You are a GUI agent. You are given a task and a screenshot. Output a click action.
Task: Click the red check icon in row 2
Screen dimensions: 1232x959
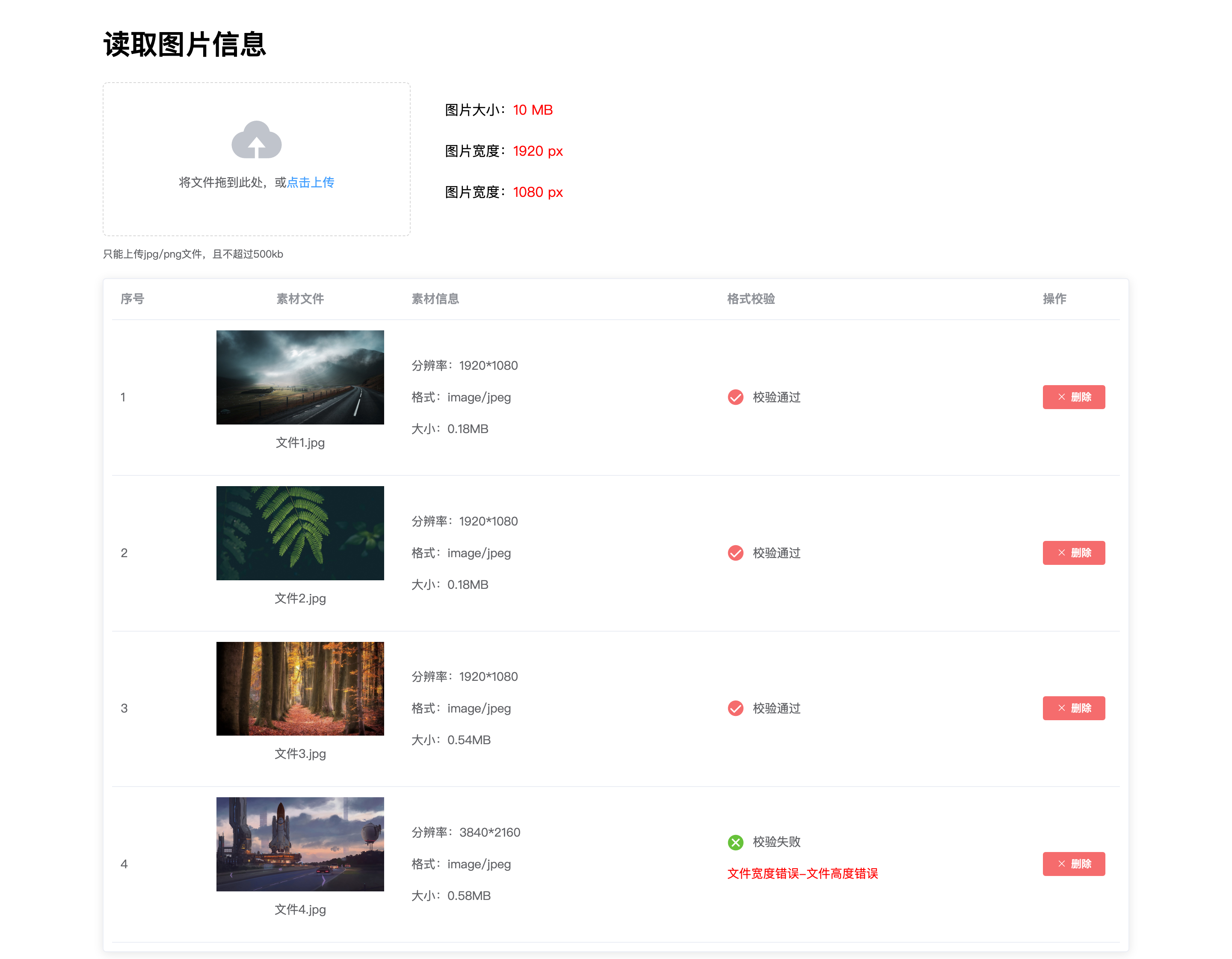click(x=735, y=553)
